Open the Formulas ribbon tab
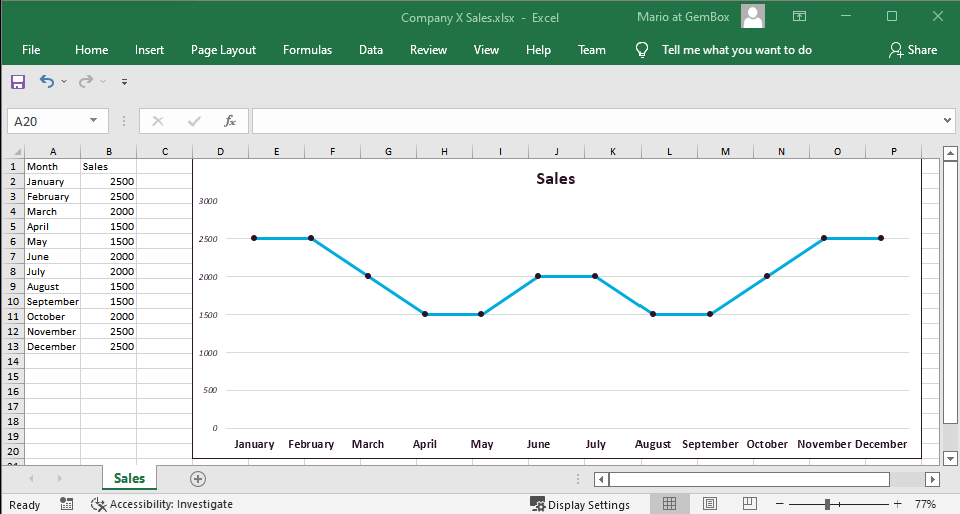Viewport: 960px width, 514px height. tap(307, 50)
